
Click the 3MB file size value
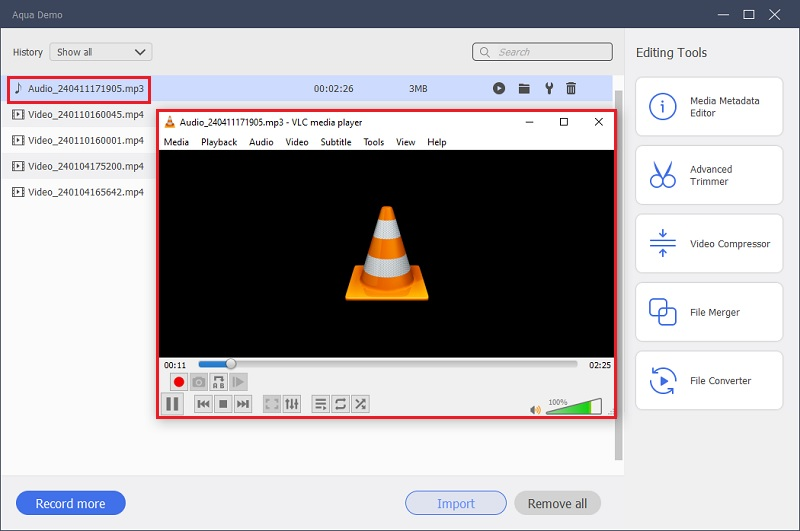[418, 89]
